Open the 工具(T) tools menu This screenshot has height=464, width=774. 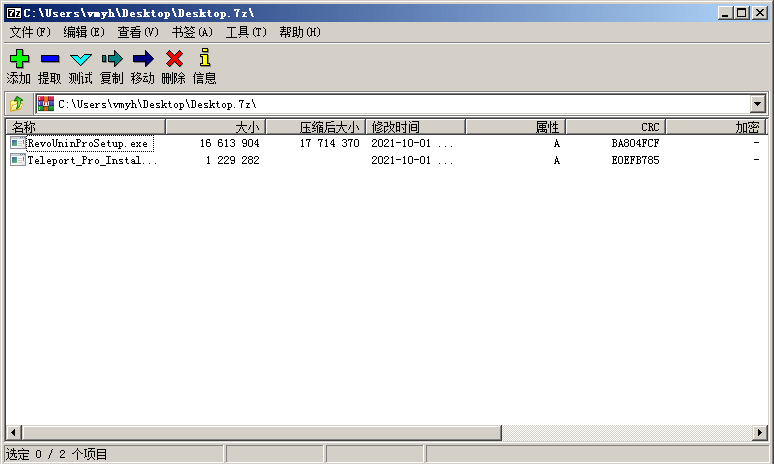click(x=246, y=32)
